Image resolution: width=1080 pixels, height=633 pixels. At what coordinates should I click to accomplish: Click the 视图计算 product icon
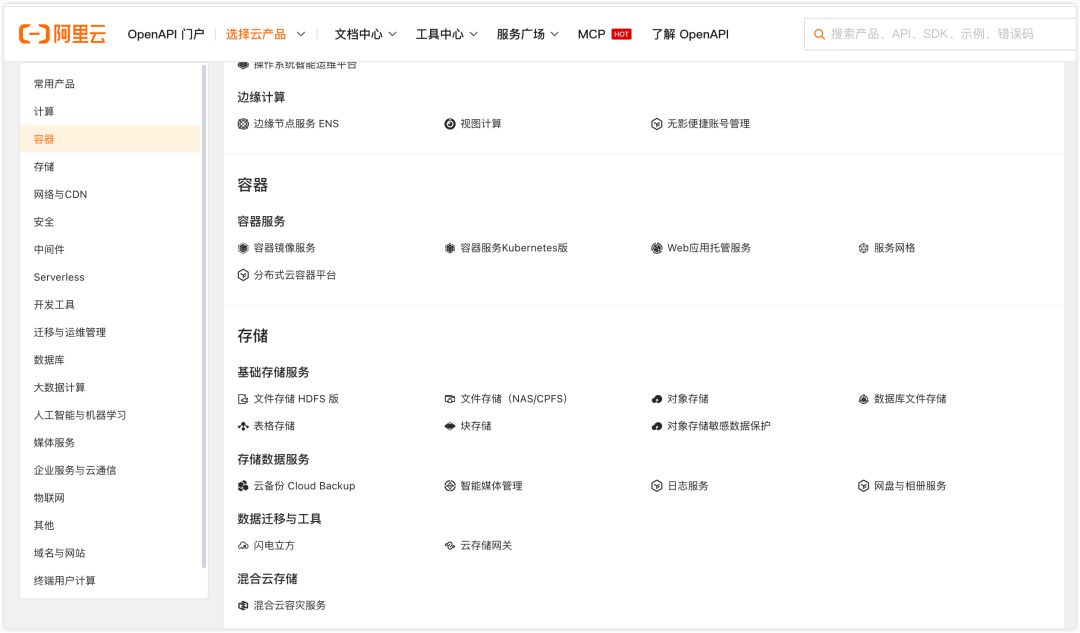[450, 124]
